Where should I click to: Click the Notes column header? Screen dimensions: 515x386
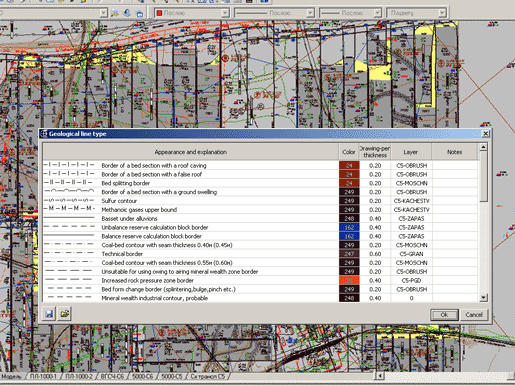pos(454,152)
